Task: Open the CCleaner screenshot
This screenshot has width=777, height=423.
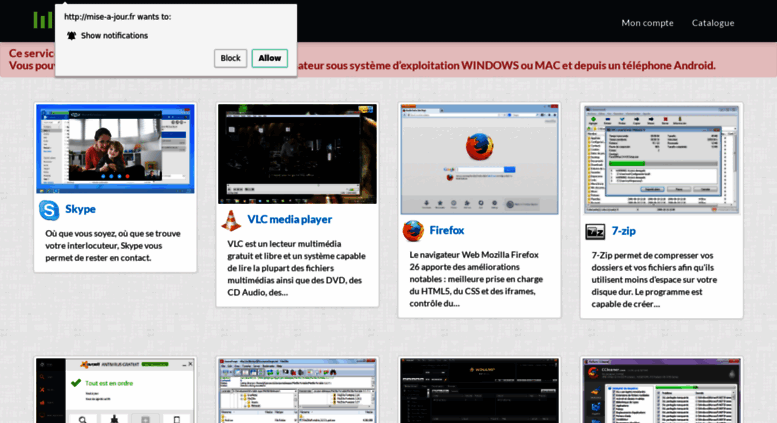Action: point(662,391)
